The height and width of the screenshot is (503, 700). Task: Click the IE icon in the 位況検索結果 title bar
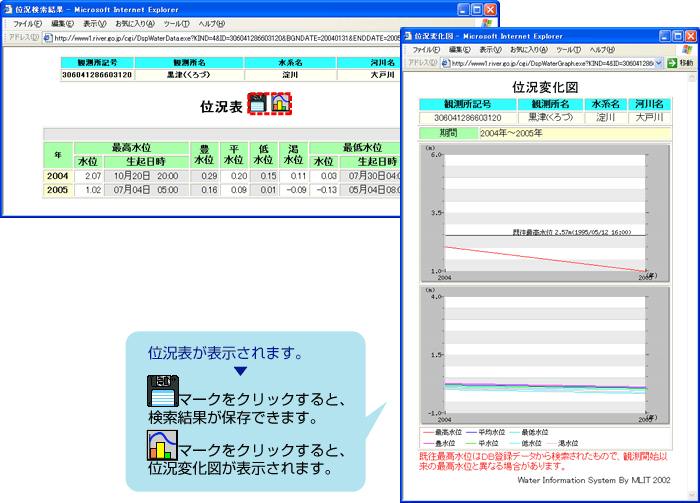(8, 8)
